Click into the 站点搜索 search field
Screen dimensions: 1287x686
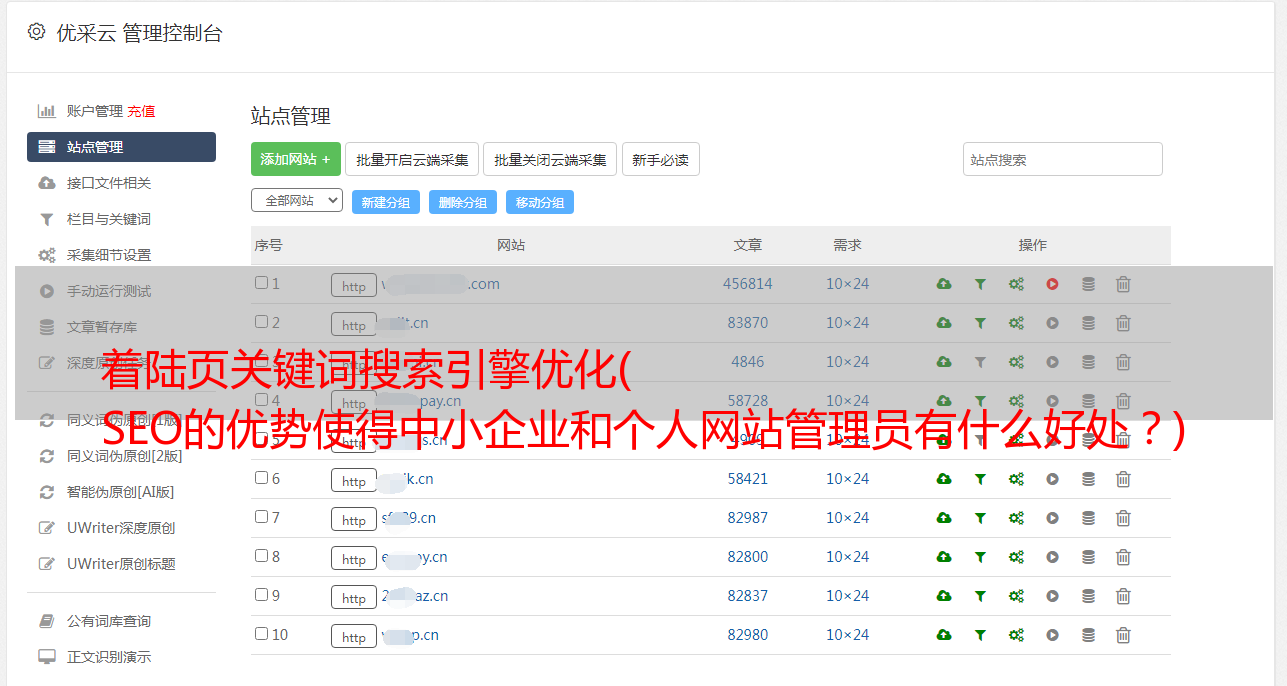1063,159
